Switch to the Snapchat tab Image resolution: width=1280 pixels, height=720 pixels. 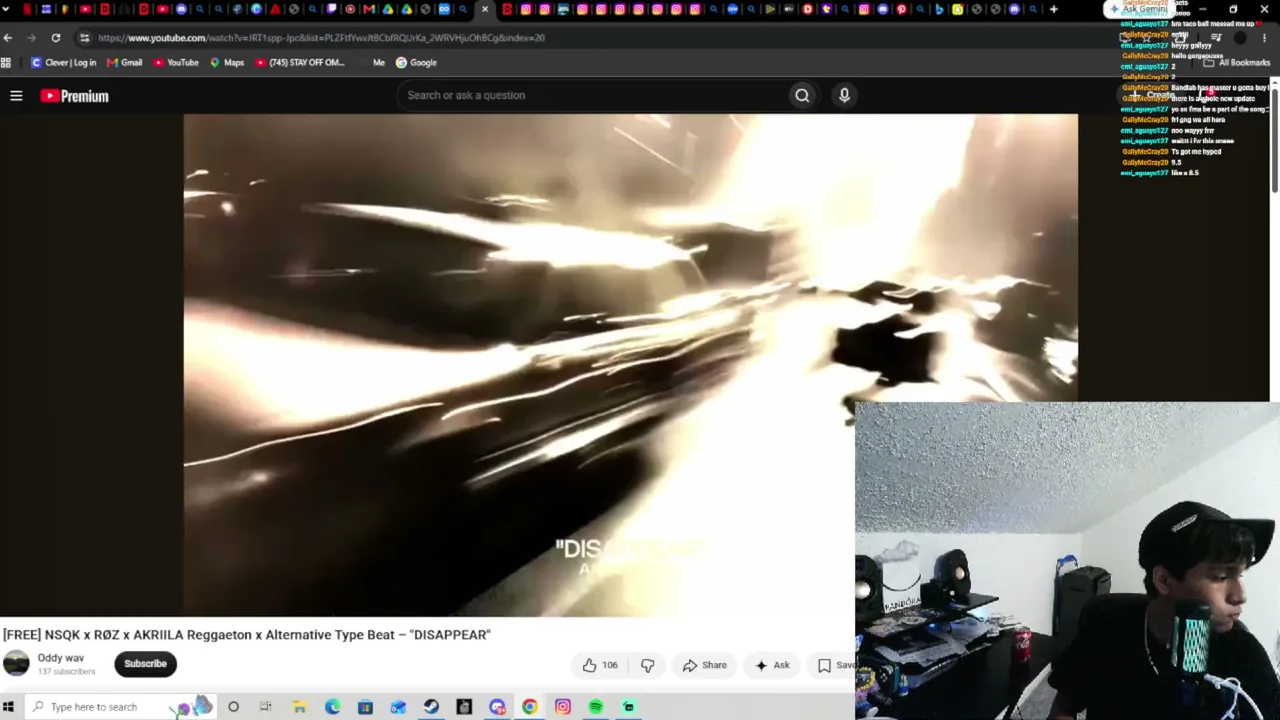tap(957, 9)
